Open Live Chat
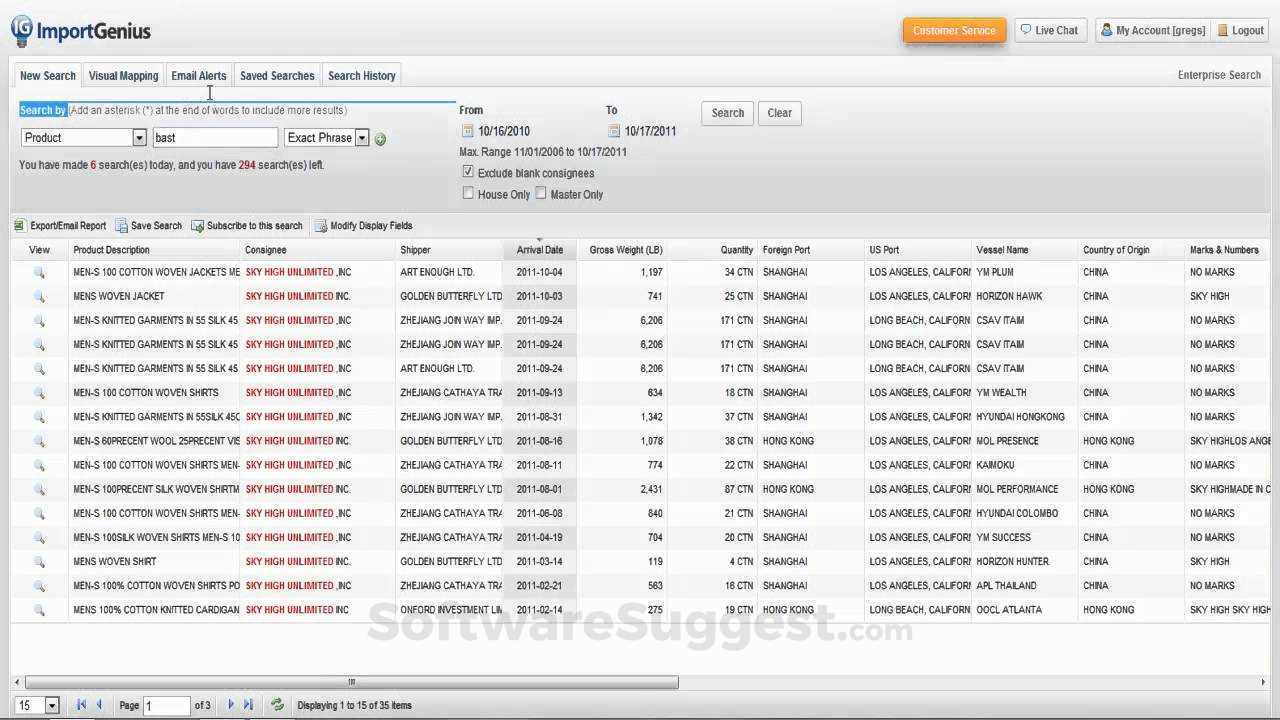 pyautogui.click(x=1049, y=29)
